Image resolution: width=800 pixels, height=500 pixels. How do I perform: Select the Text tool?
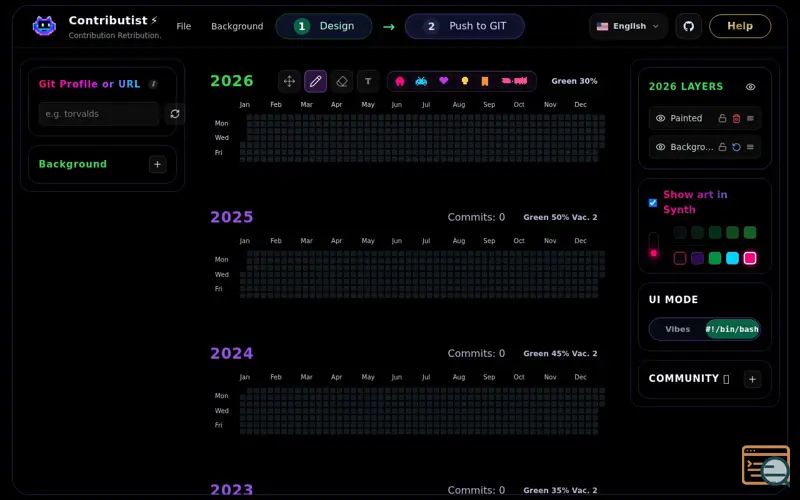[x=368, y=81]
